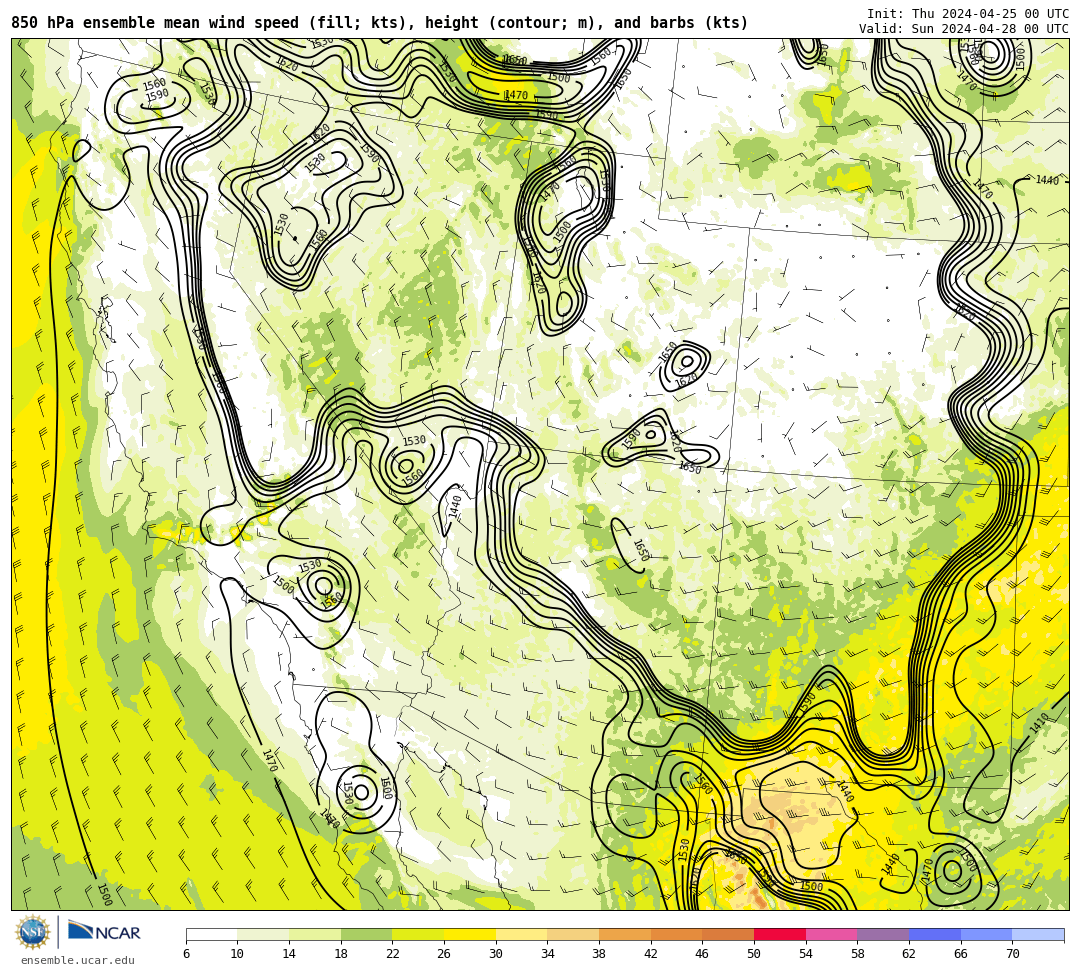Viewport: 1080px width, 973px height.
Task: Pick the white 6-10 kts colorbar swatch
Action: (211, 934)
